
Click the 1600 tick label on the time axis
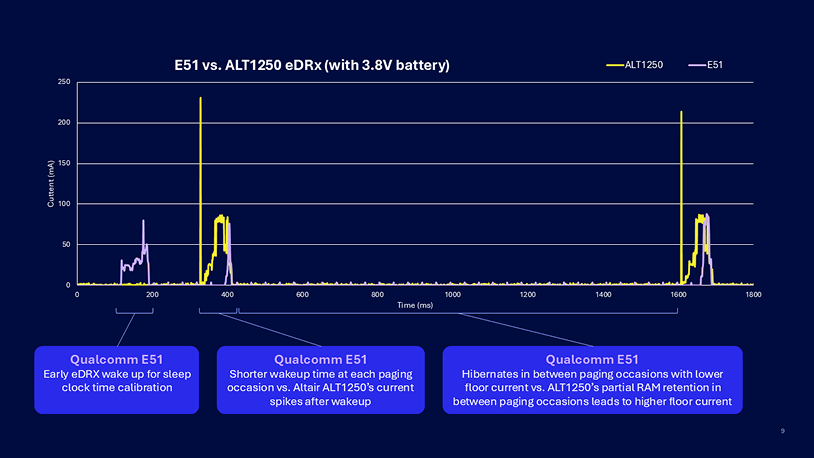[678, 294]
